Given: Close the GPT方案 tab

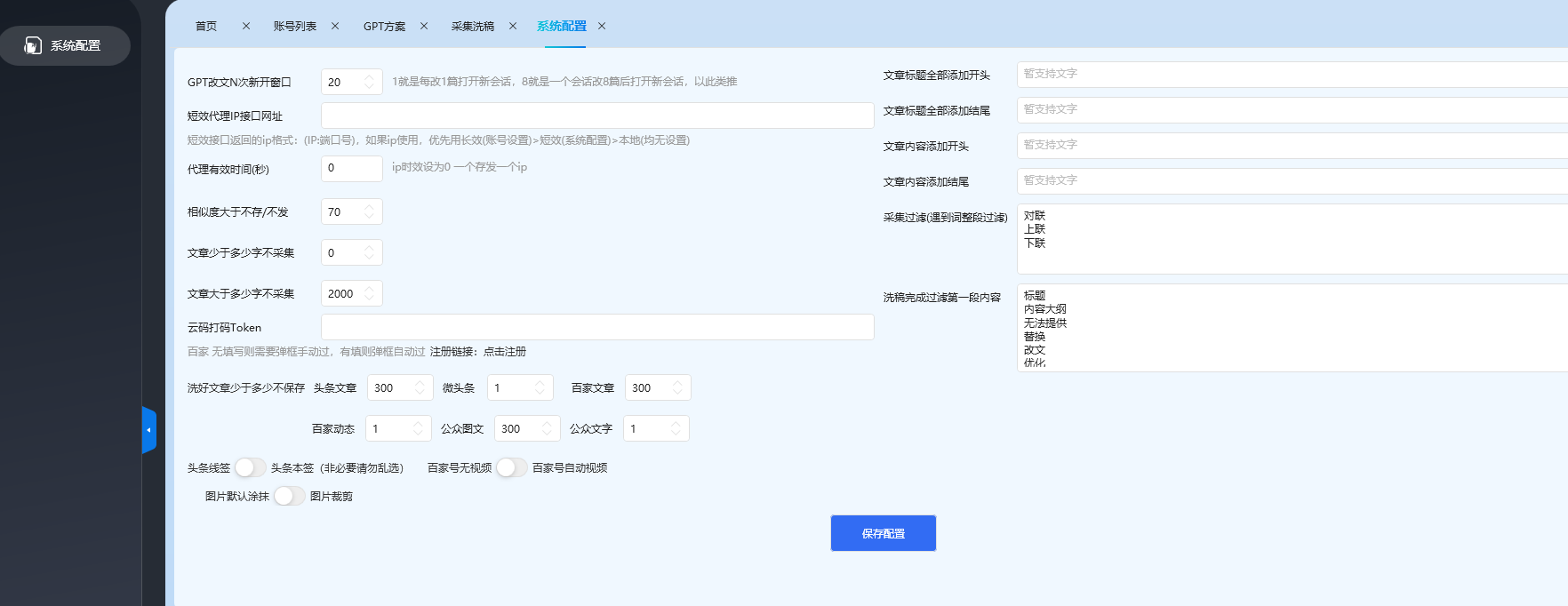Looking at the screenshot, I should coord(424,27).
